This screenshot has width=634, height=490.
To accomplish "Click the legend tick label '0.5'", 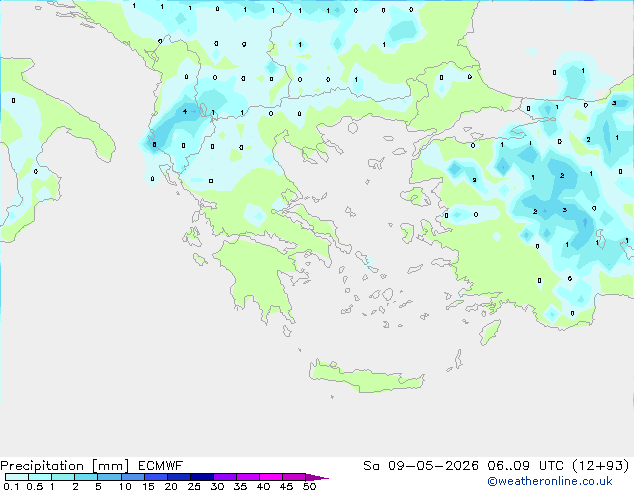I will 35,486.
